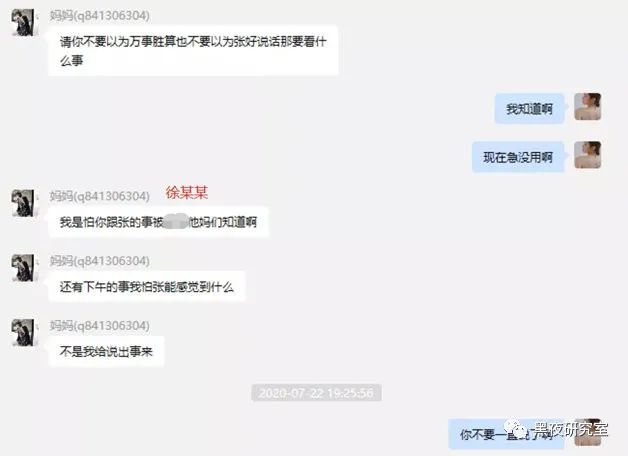
Task: Click avatar beside 不是我给说出事来 message
Action: coord(23,332)
